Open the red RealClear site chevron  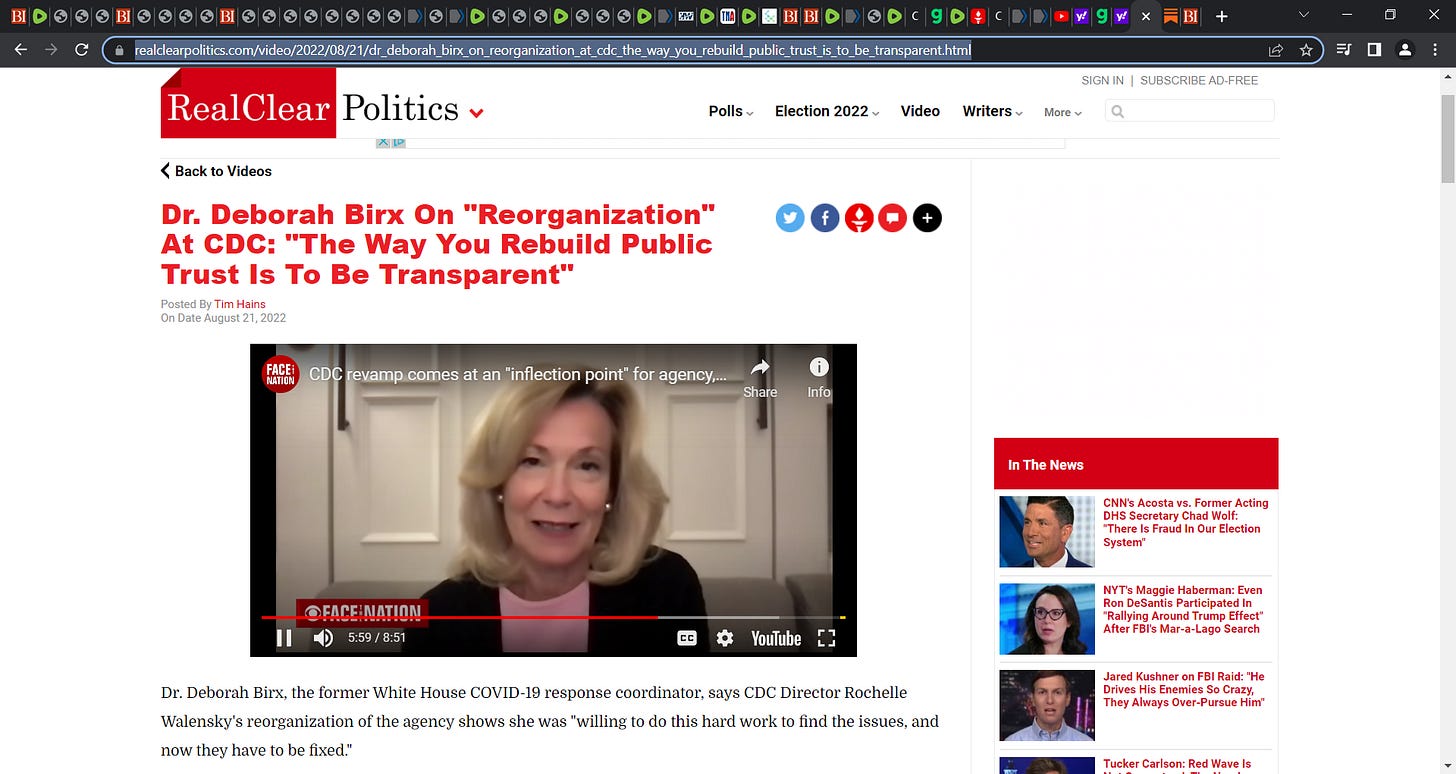point(476,113)
